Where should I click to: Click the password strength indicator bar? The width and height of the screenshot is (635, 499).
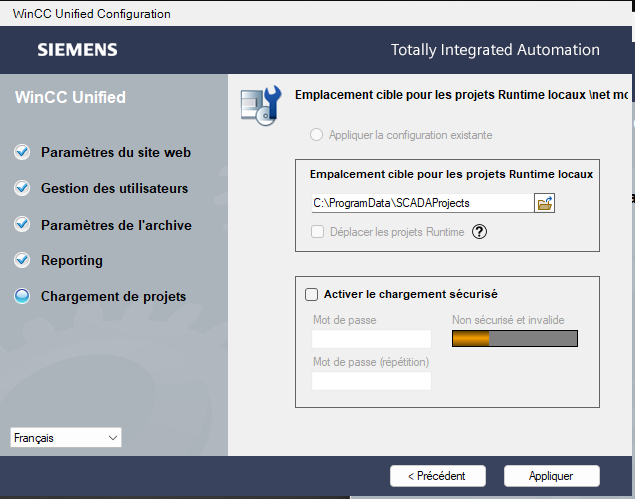pos(515,339)
